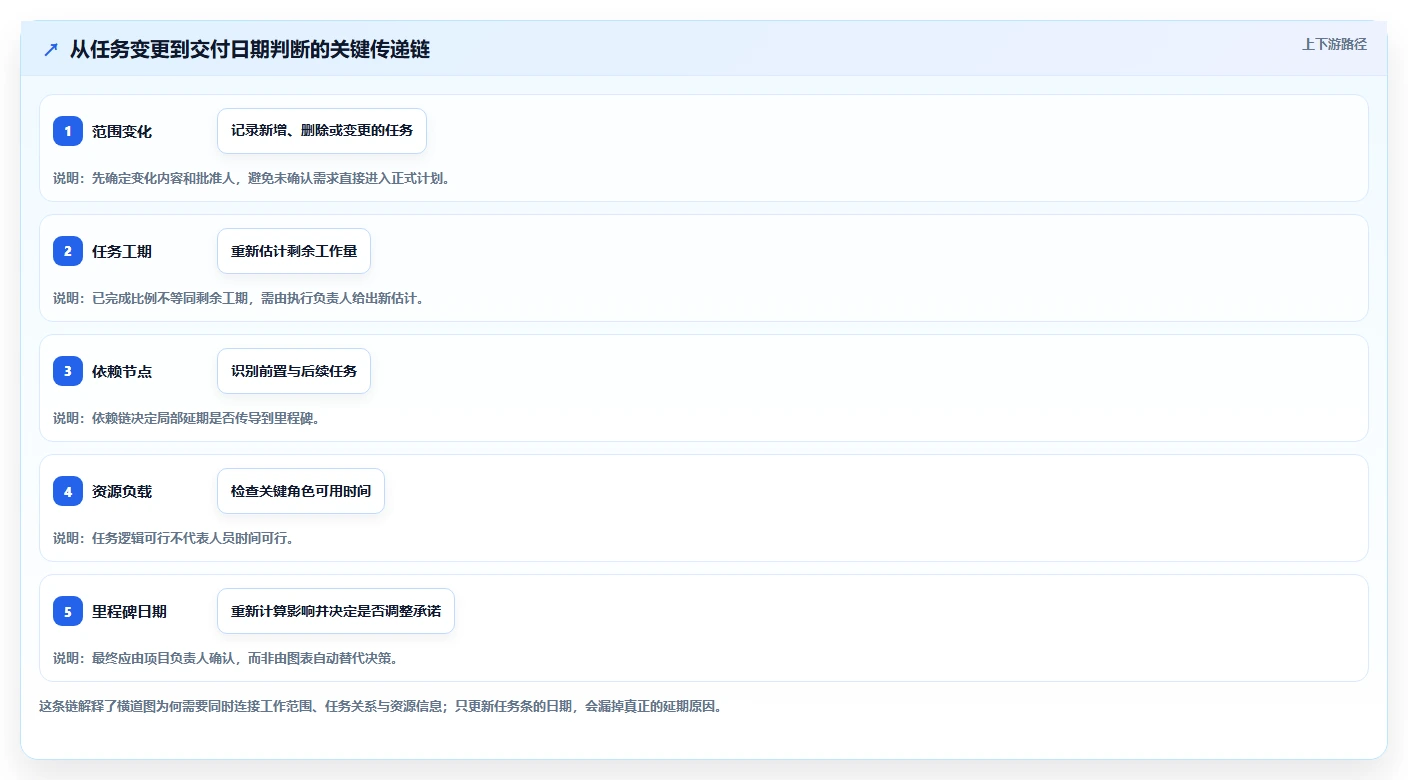
Task: Click the 识别前置与后续任务 chip
Action: point(294,371)
